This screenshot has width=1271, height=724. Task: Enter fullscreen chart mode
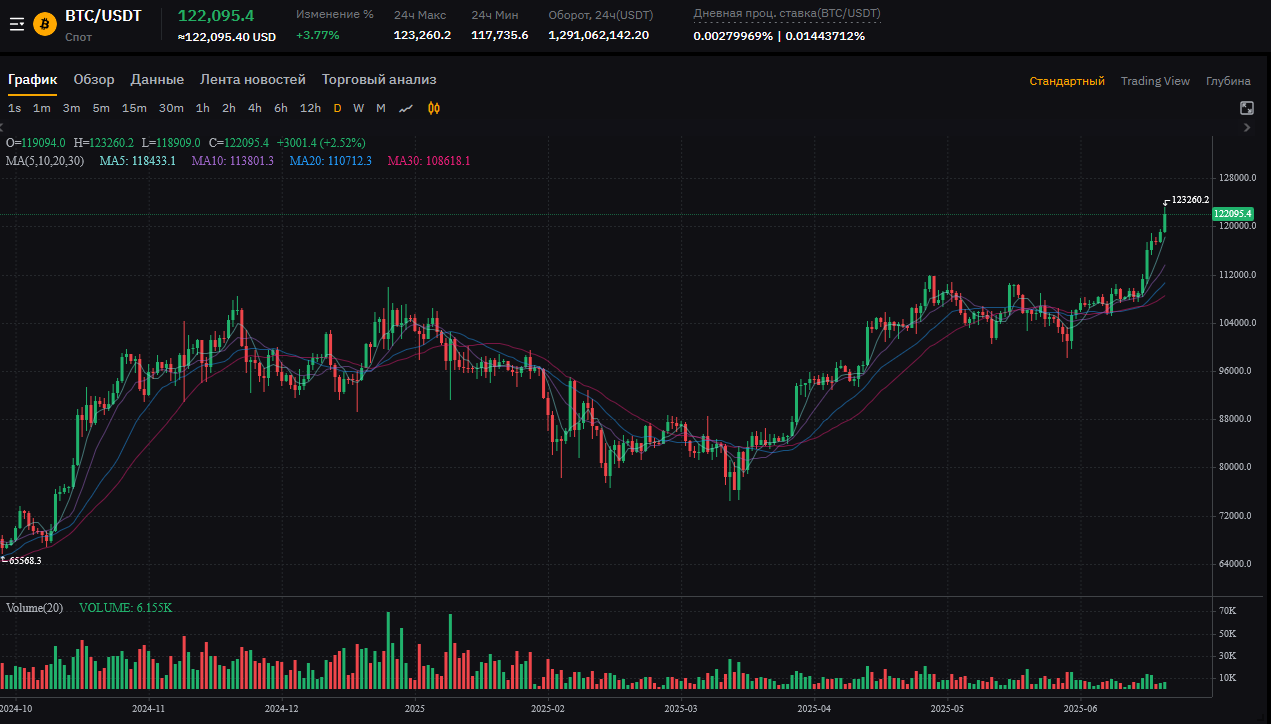point(1247,108)
